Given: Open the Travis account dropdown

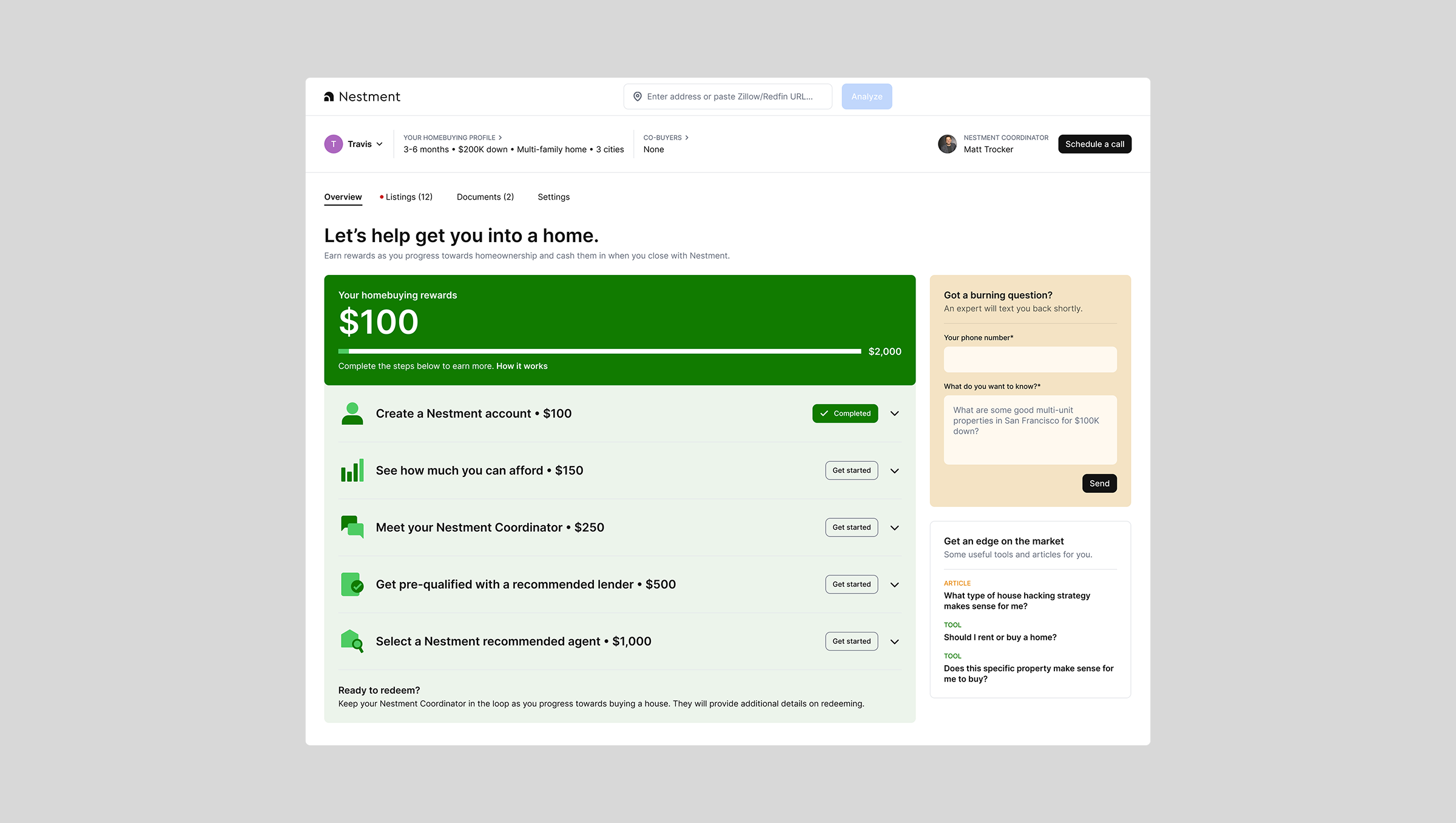Looking at the screenshot, I should [379, 144].
